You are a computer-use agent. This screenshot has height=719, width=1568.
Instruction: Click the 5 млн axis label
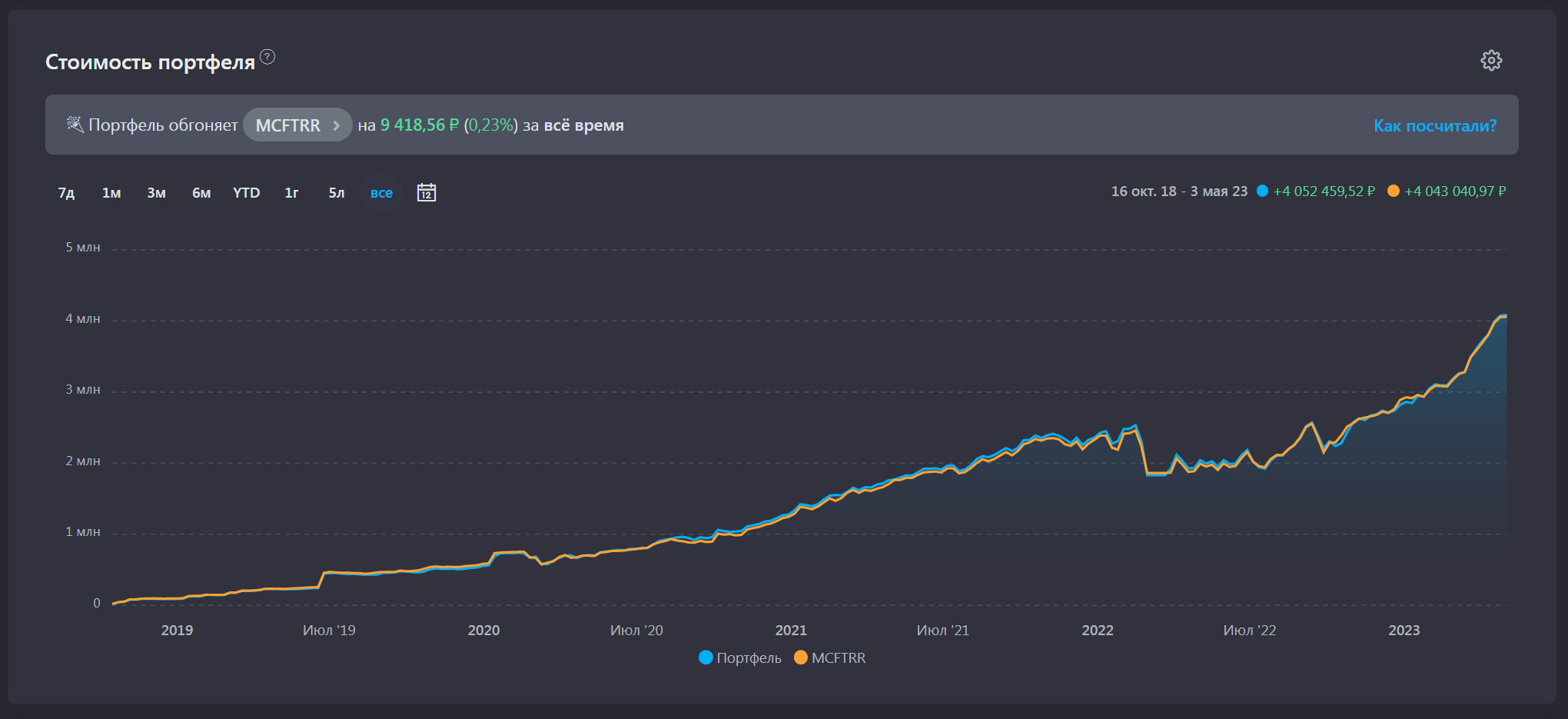(x=83, y=247)
